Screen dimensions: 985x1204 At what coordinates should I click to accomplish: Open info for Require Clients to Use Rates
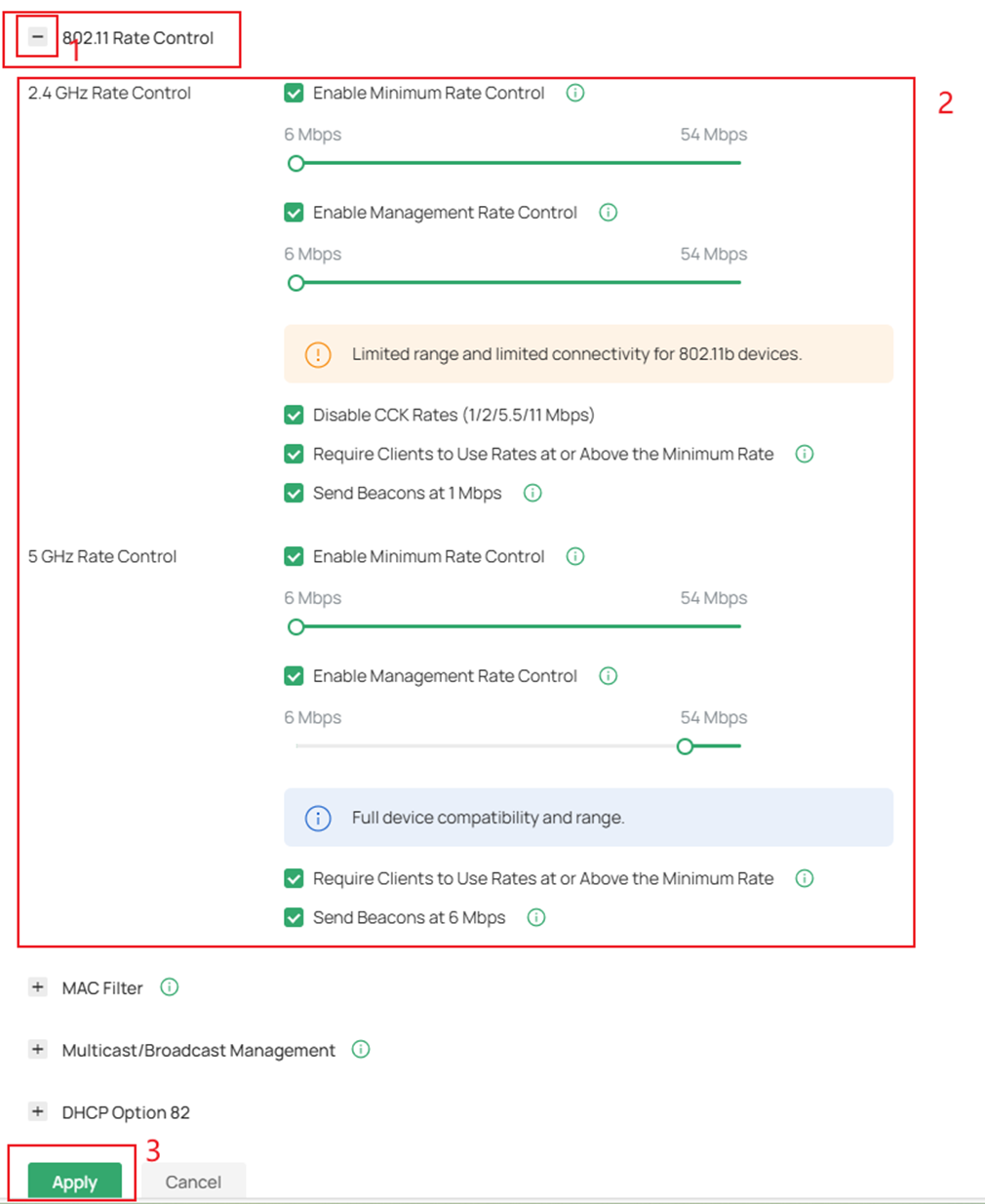(x=804, y=454)
